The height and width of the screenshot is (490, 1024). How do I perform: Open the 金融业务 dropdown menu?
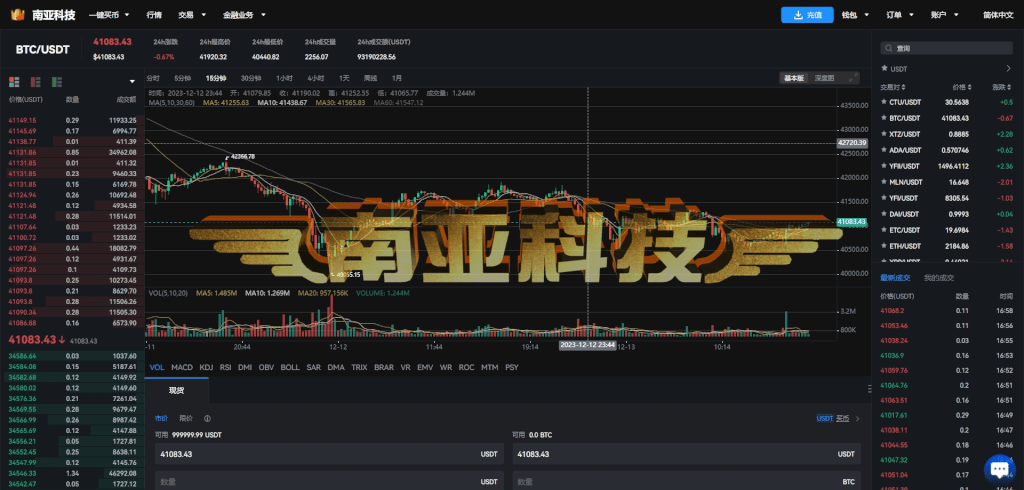pos(244,14)
